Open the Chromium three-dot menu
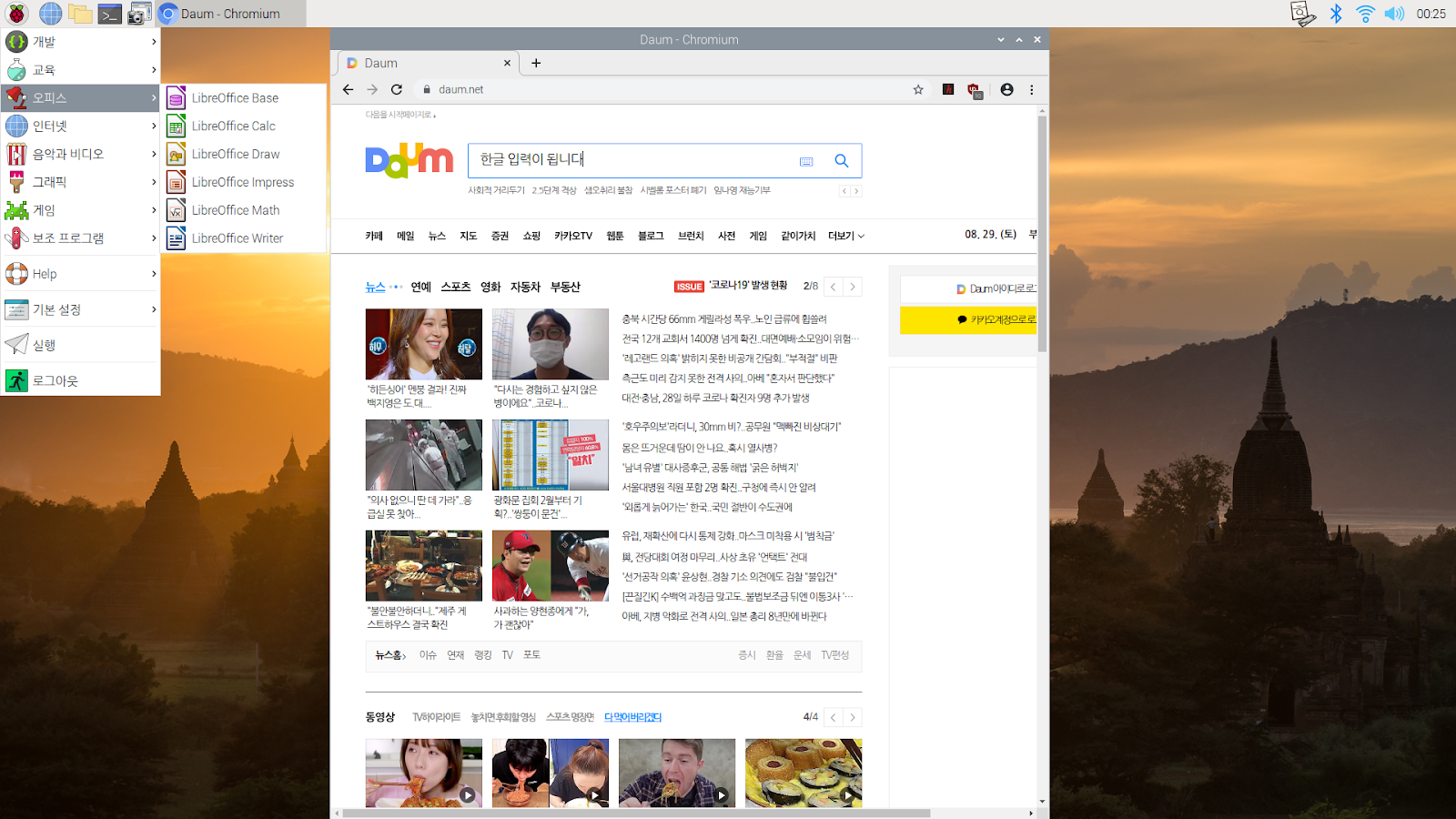The image size is (1456, 819). click(x=1032, y=89)
